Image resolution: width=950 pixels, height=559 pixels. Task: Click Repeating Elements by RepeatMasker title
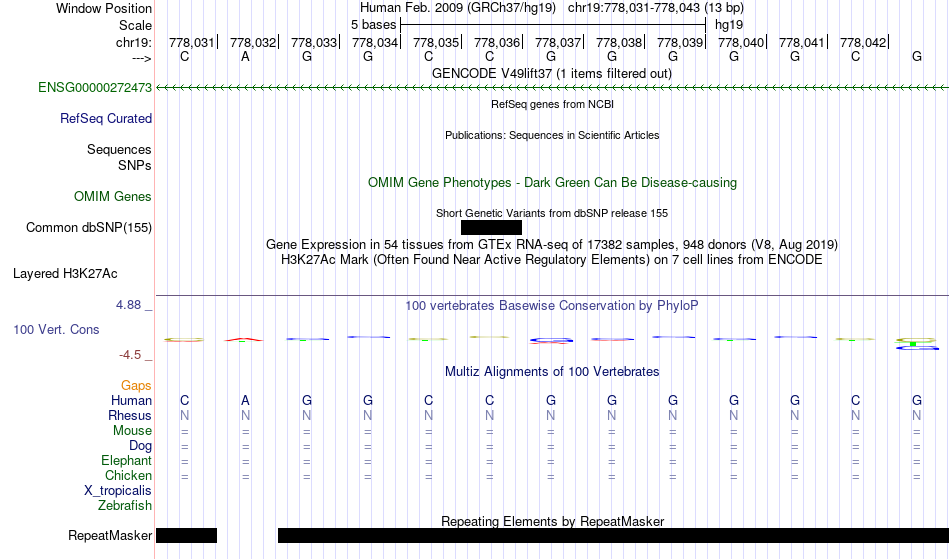pyautogui.click(x=553, y=521)
